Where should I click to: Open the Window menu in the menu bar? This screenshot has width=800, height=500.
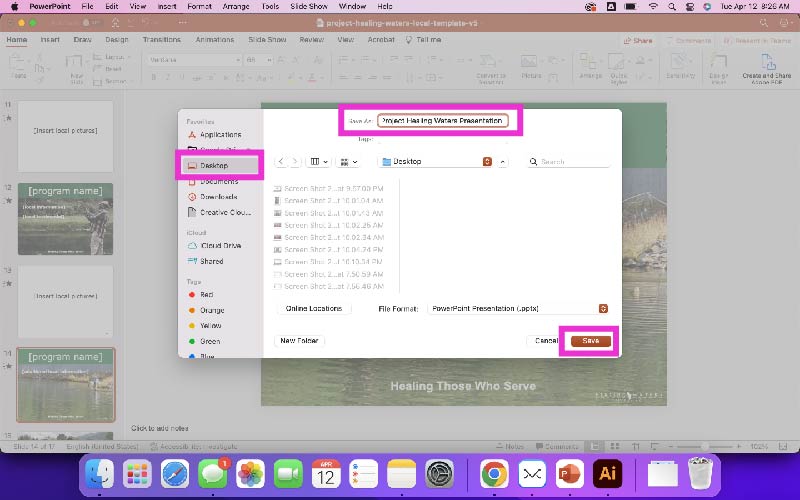pos(352,7)
